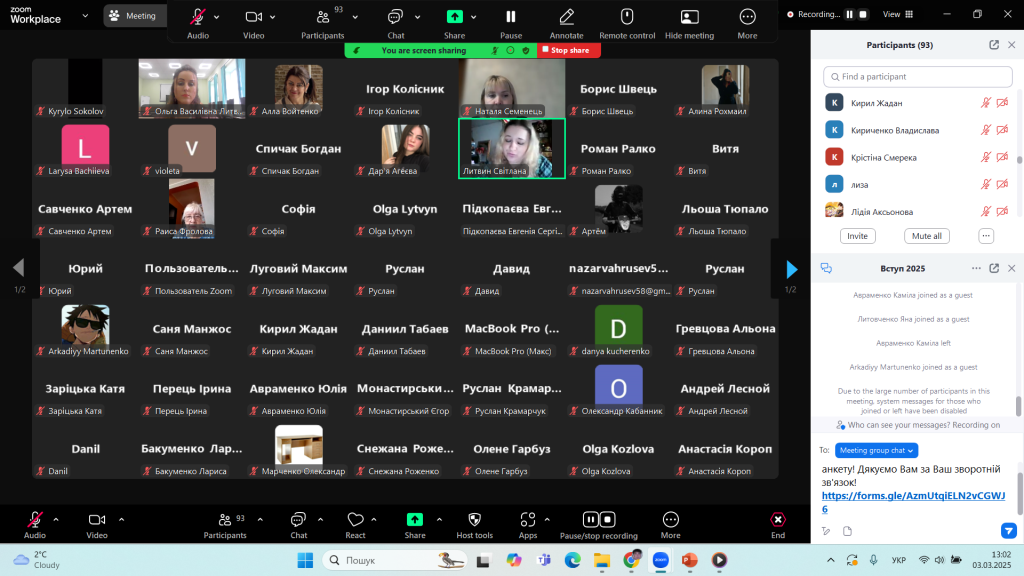The image size is (1024, 576).
Task: Click the send message arrow icon
Action: (x=1008, y=530)
